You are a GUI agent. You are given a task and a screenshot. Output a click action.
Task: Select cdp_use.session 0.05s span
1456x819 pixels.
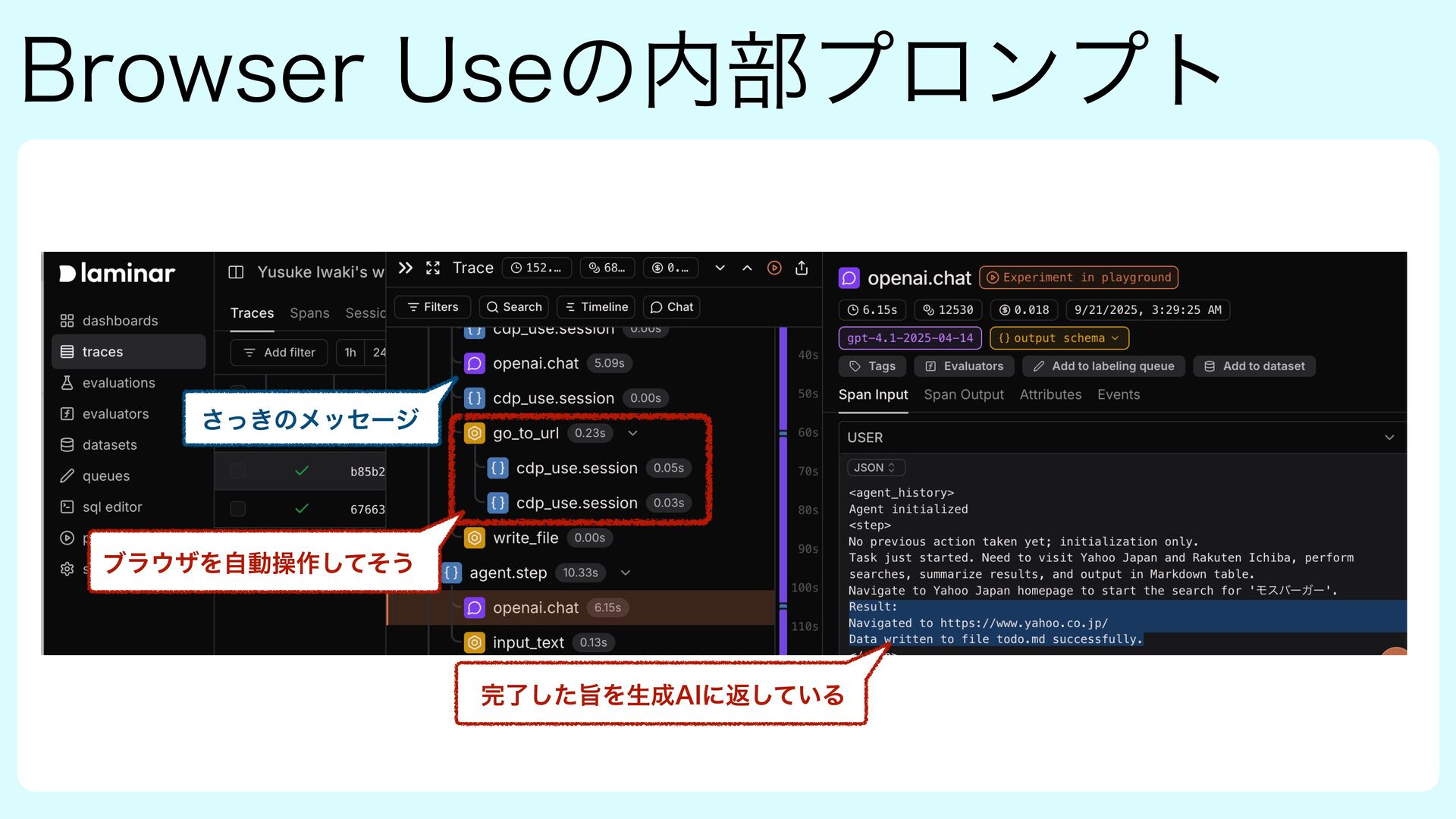tap(589, 468)
